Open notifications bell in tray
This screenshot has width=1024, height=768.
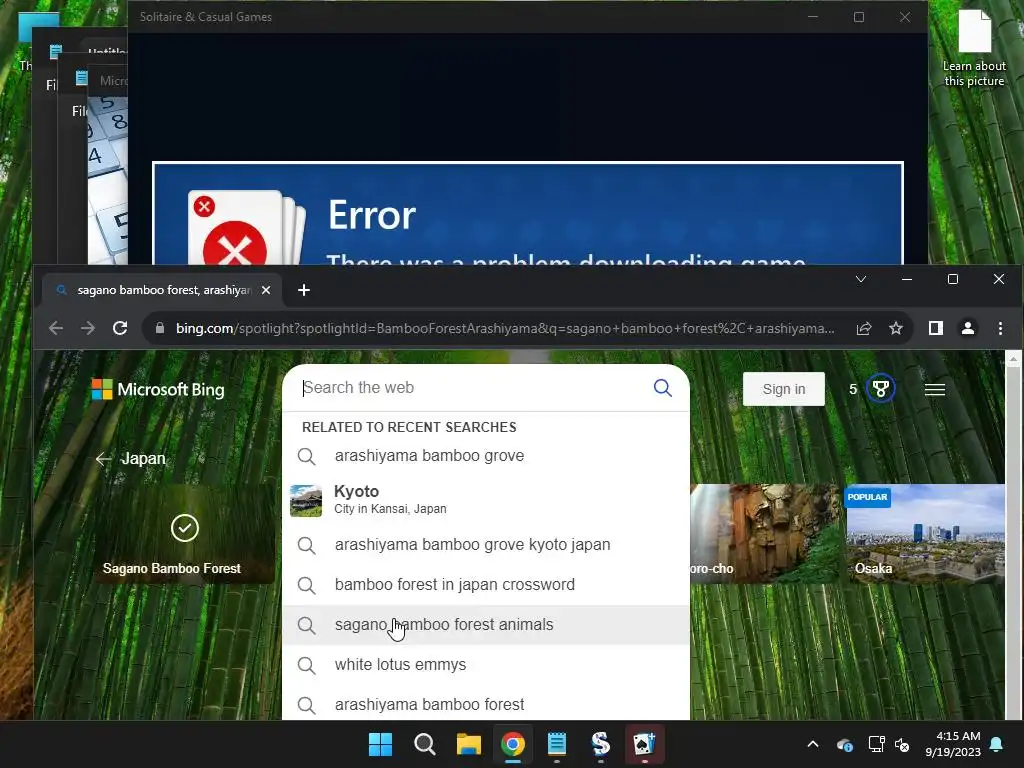(997, 744)
